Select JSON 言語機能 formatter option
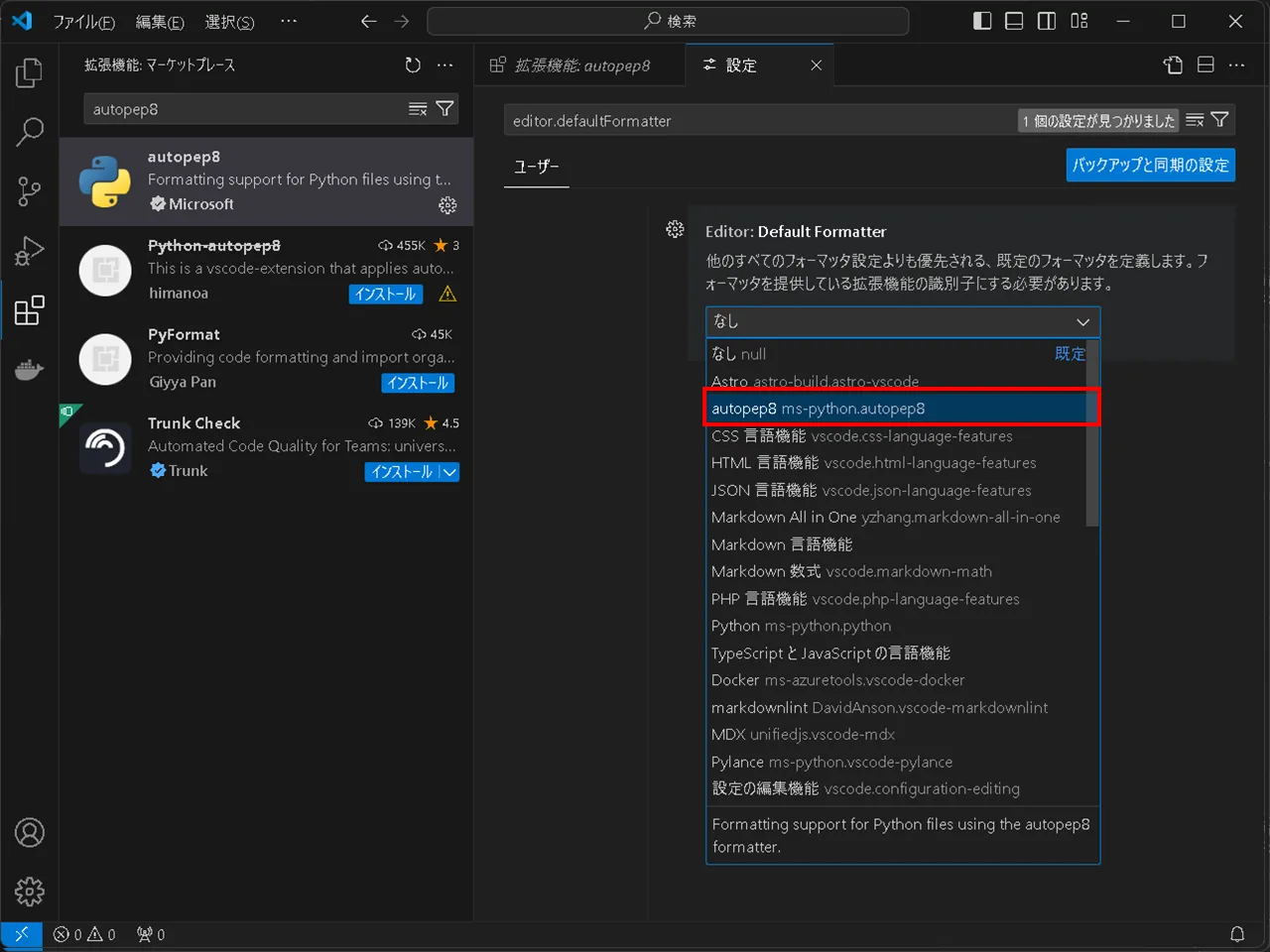This screenshot has width=1270, height=952. pyautogui.click(x=897, y=490)
